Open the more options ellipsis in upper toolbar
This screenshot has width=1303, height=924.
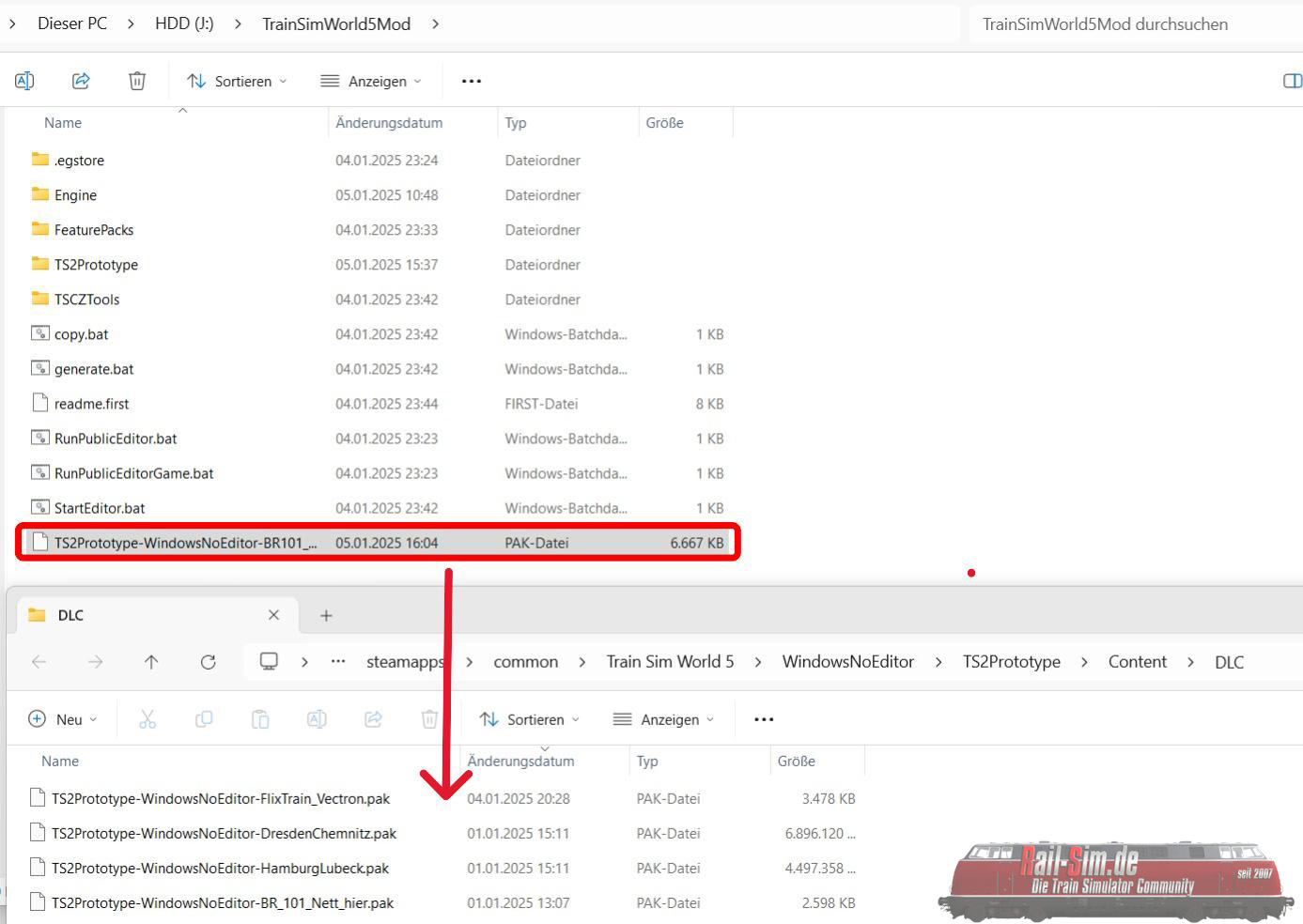pos(472,81)
